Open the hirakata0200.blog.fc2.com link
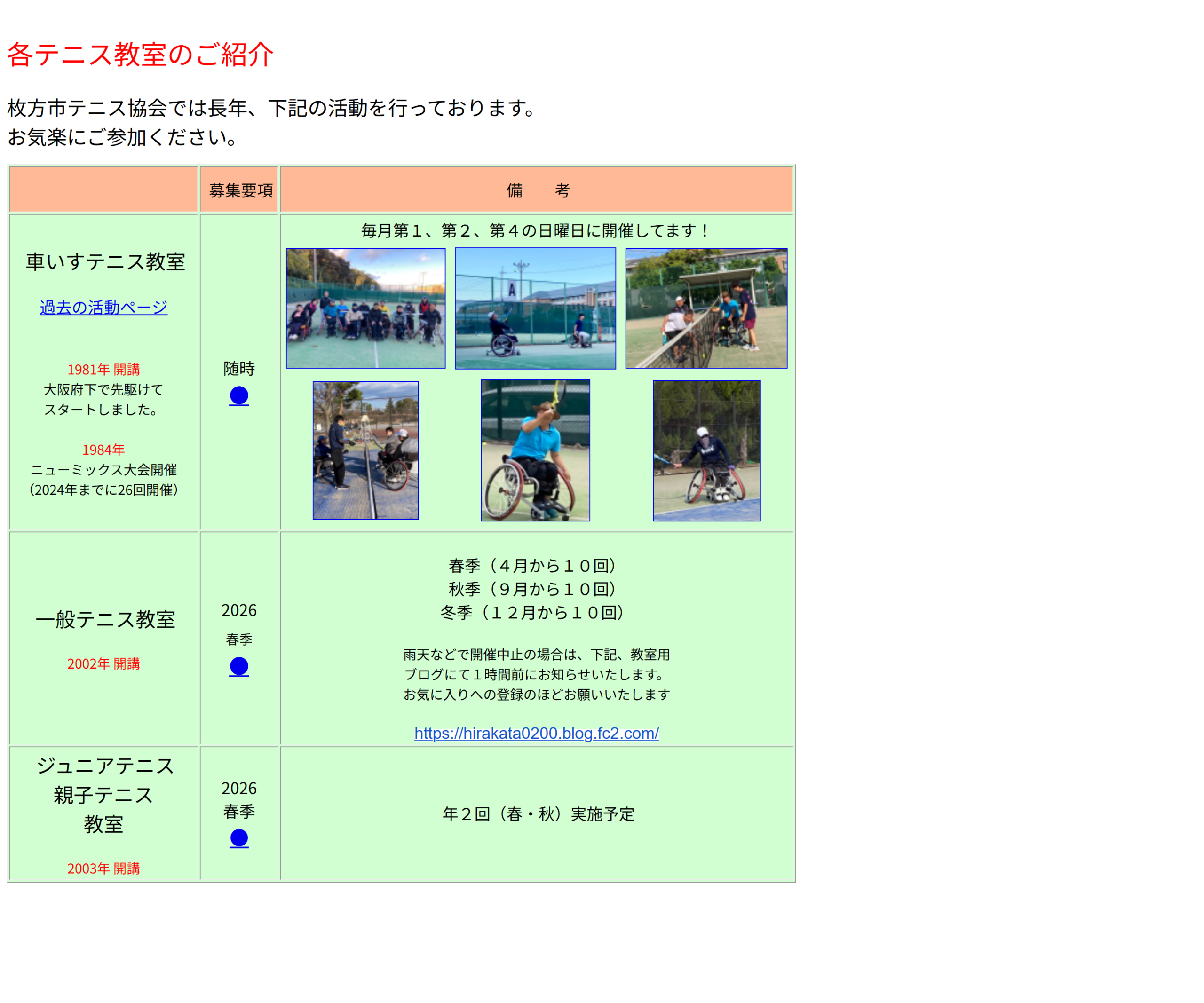 537,733
